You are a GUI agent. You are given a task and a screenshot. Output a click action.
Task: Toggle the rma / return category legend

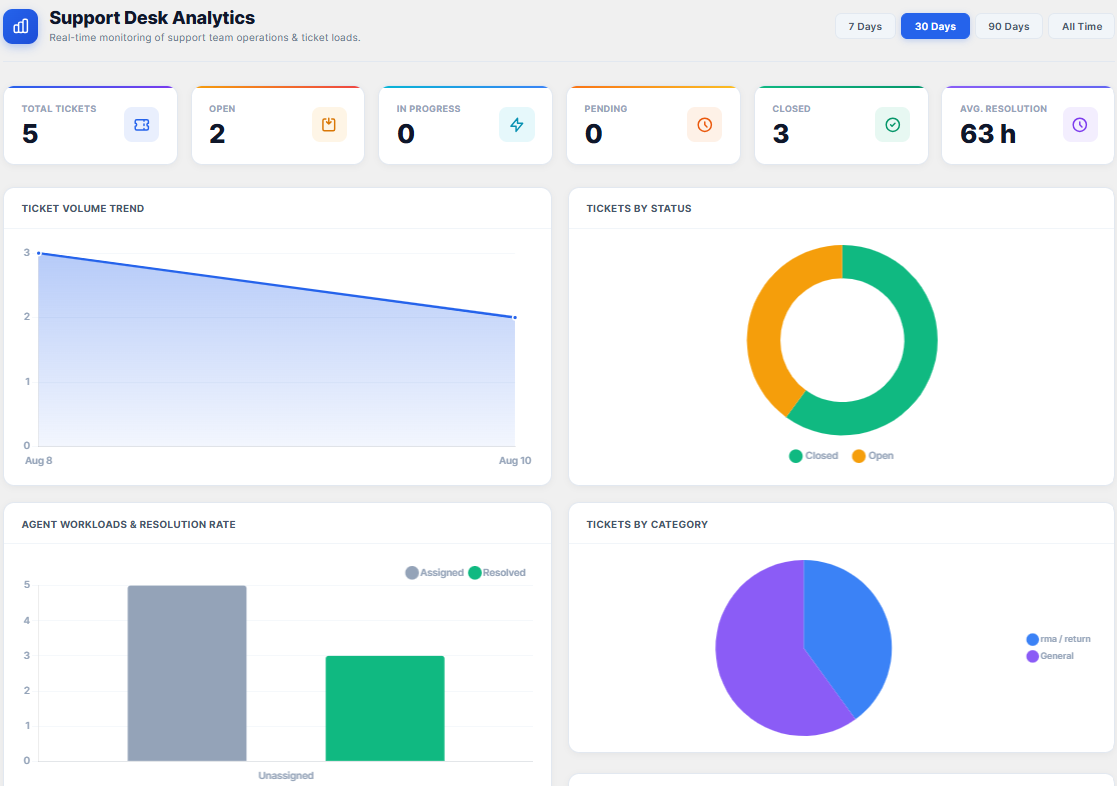(1059, 638)
